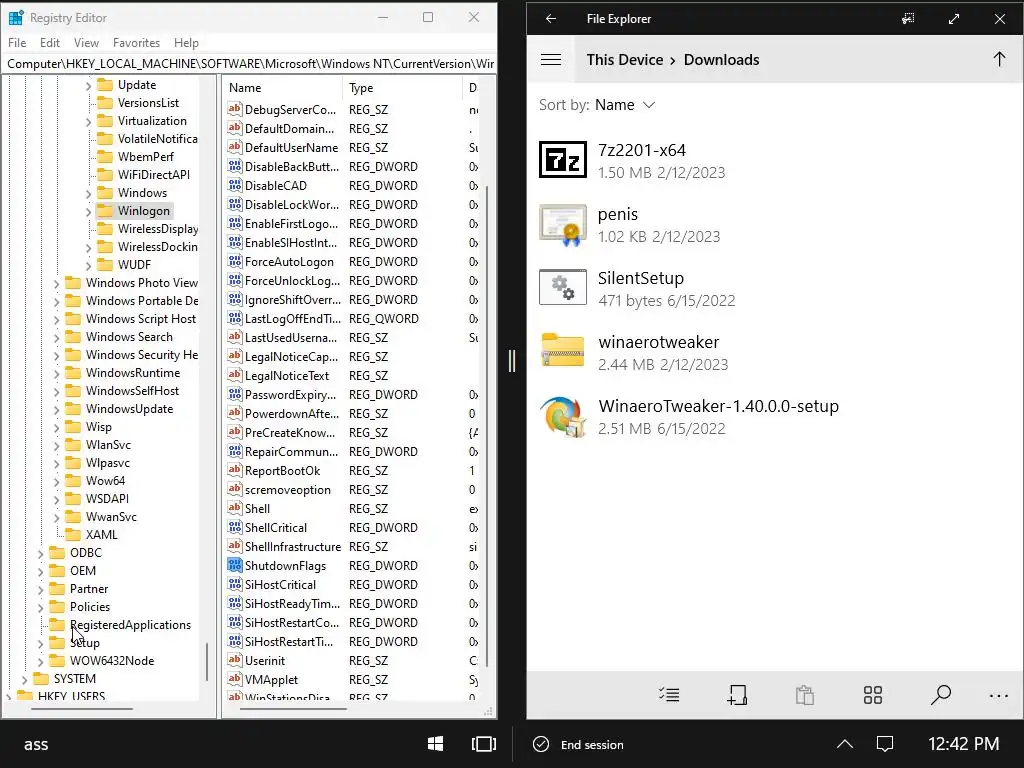Expand the ODBC registry key
This screenshot has width=1024, height=768.
tap(40, 553)
